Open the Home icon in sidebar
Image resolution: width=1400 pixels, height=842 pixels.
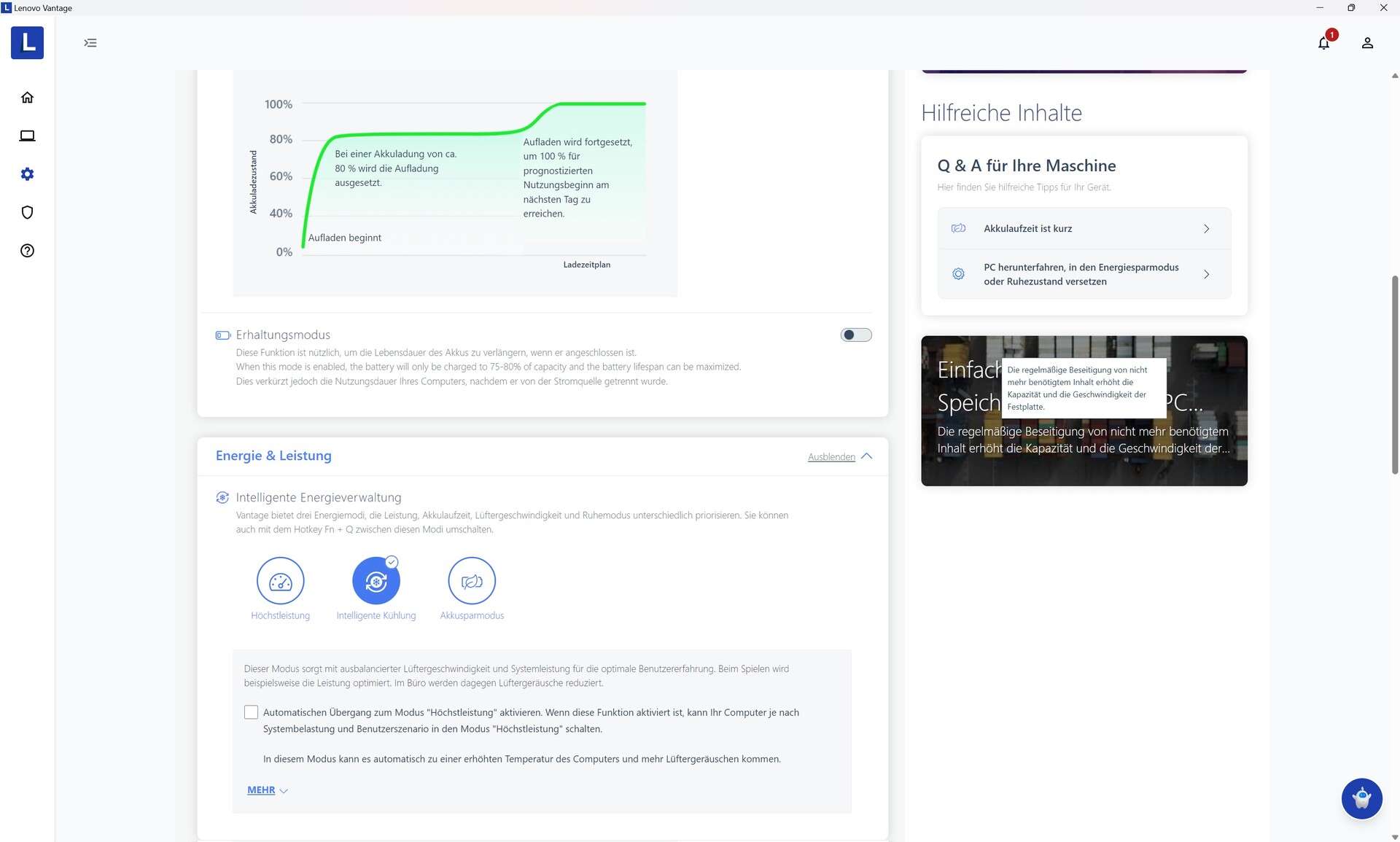click(27, 98)
